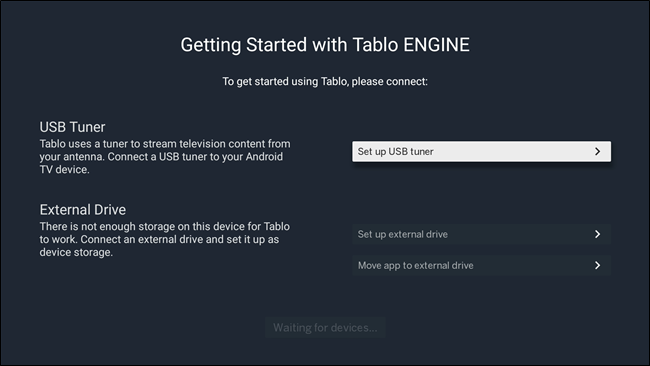Click the arrow next to Move app to external drive
Image resolution: width=650 pixels, height=366 pixels.
597,265
